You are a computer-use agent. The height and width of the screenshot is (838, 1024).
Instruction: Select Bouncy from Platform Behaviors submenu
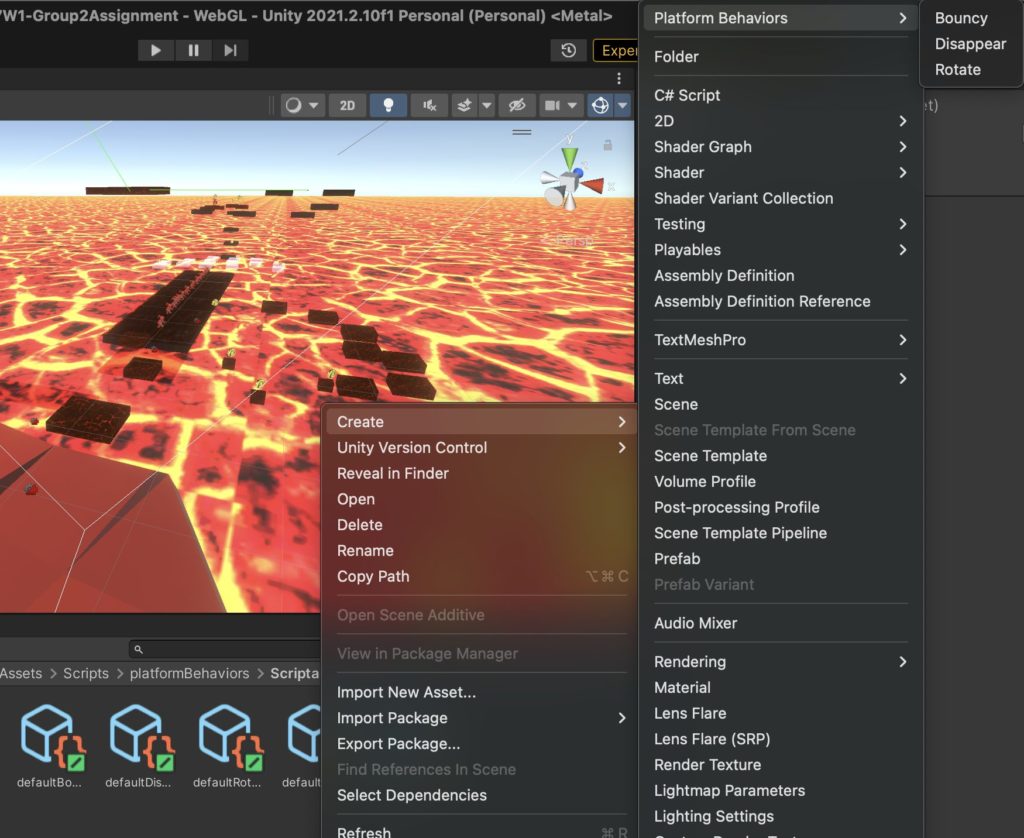point(960,18)
